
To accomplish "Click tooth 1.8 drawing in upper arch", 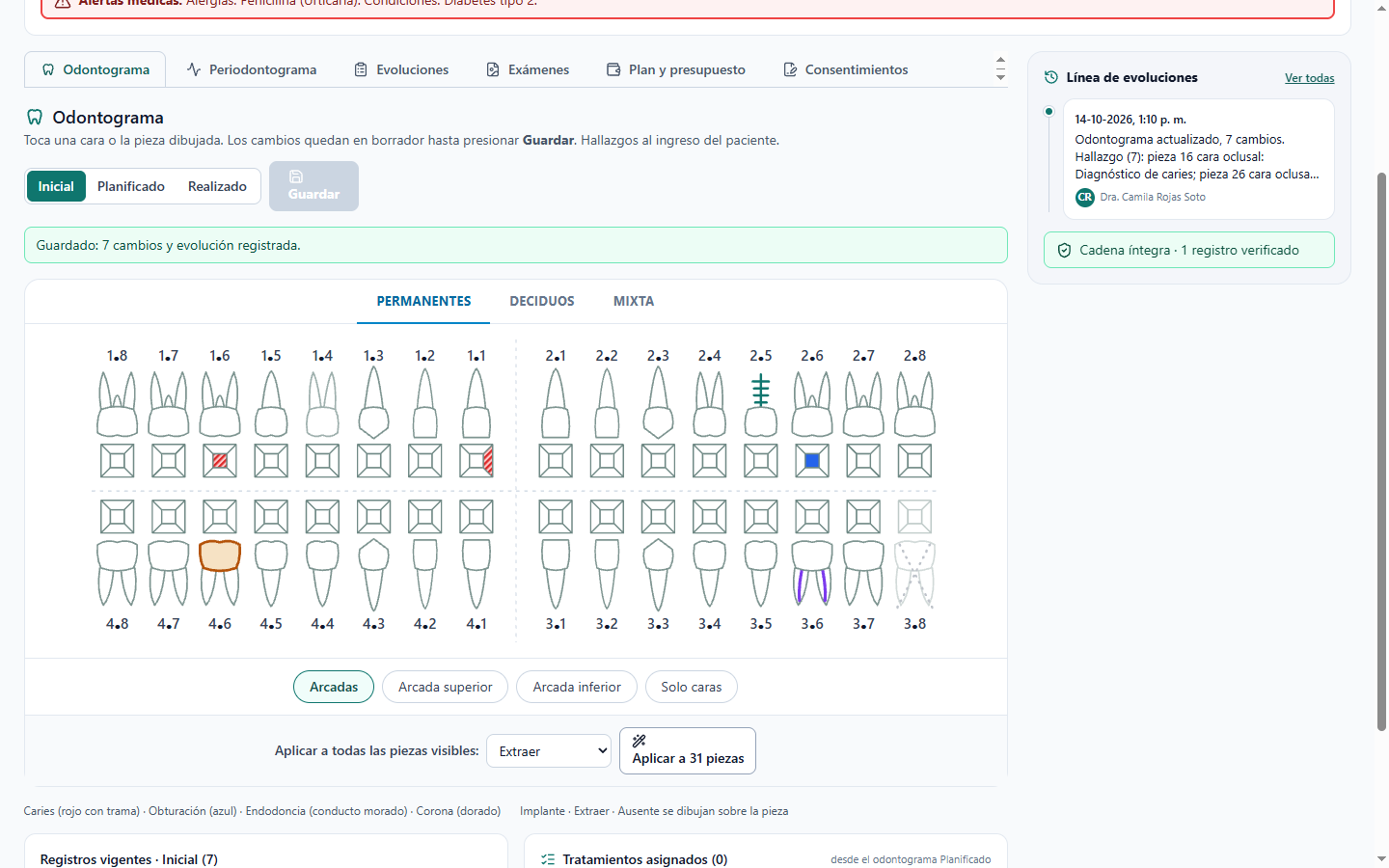I will 118,404.
